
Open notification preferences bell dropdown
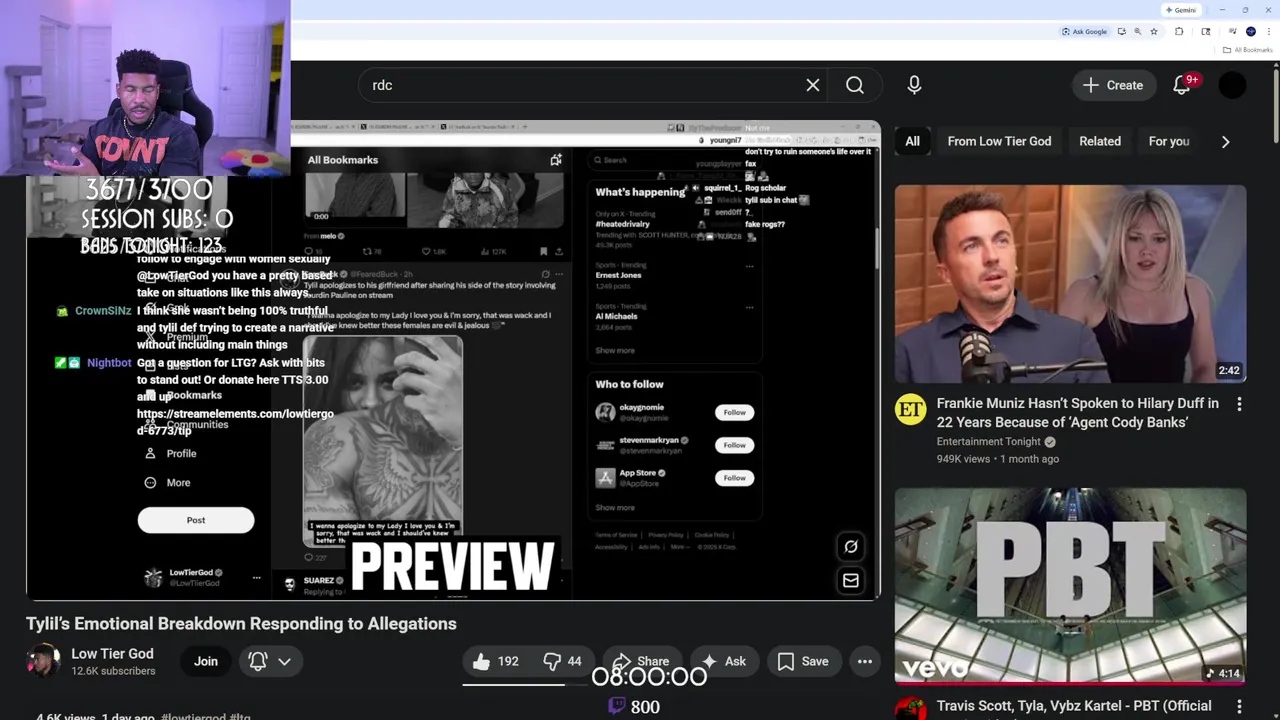point(270,661)
